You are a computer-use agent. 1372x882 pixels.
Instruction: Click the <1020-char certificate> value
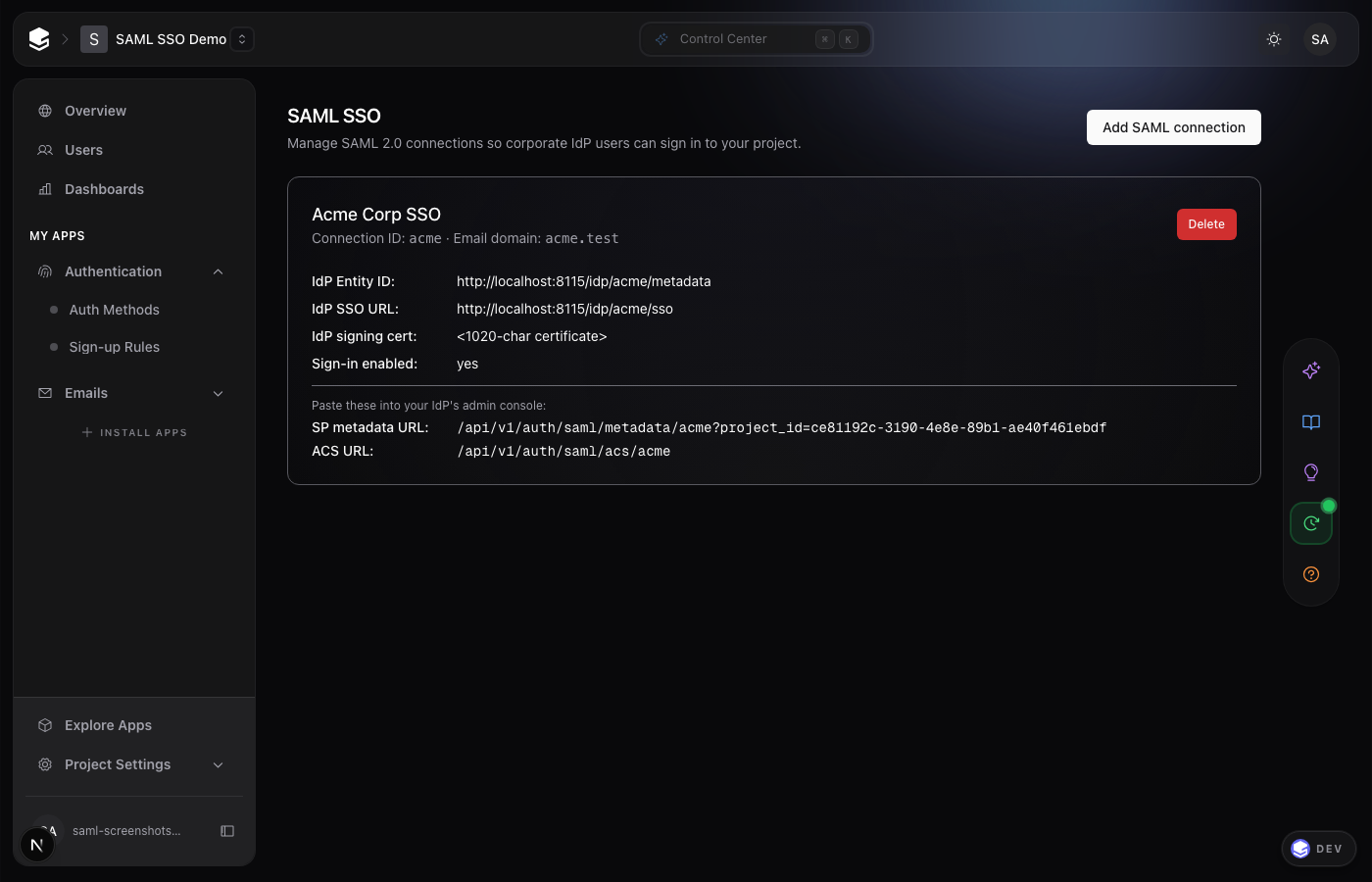click(532, 336)
